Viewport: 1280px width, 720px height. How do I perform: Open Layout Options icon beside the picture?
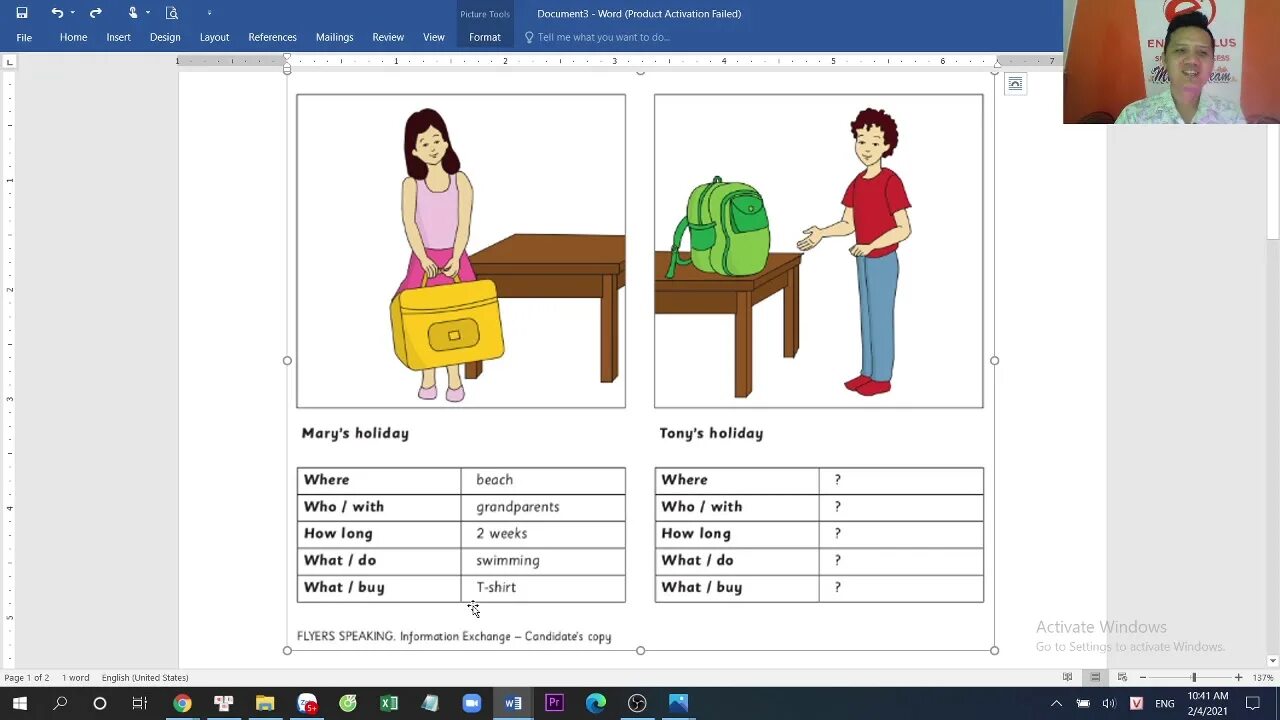pyautogui.click(x=1015, y=84)
